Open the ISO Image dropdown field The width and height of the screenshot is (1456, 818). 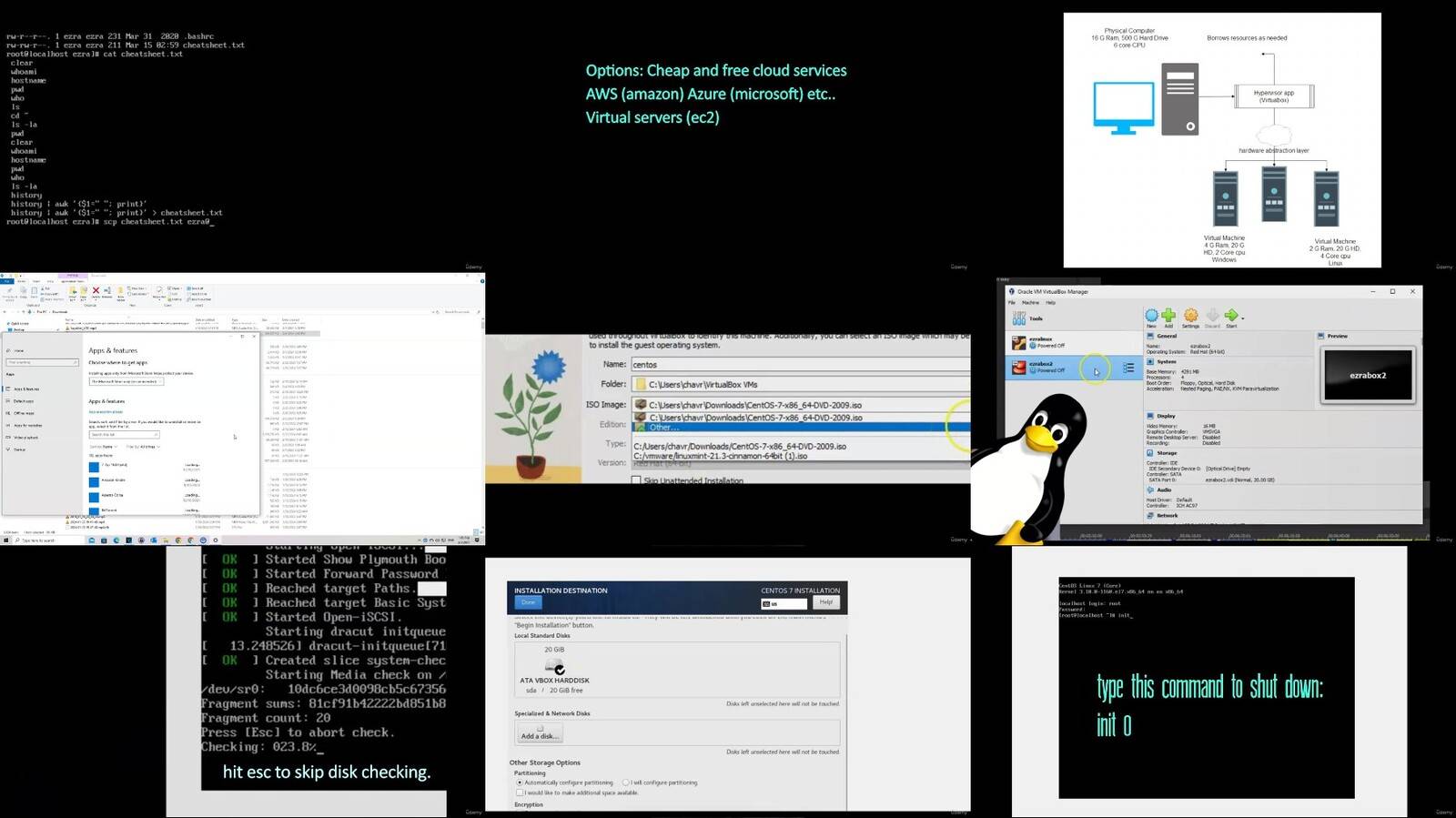tap(801, 405)
